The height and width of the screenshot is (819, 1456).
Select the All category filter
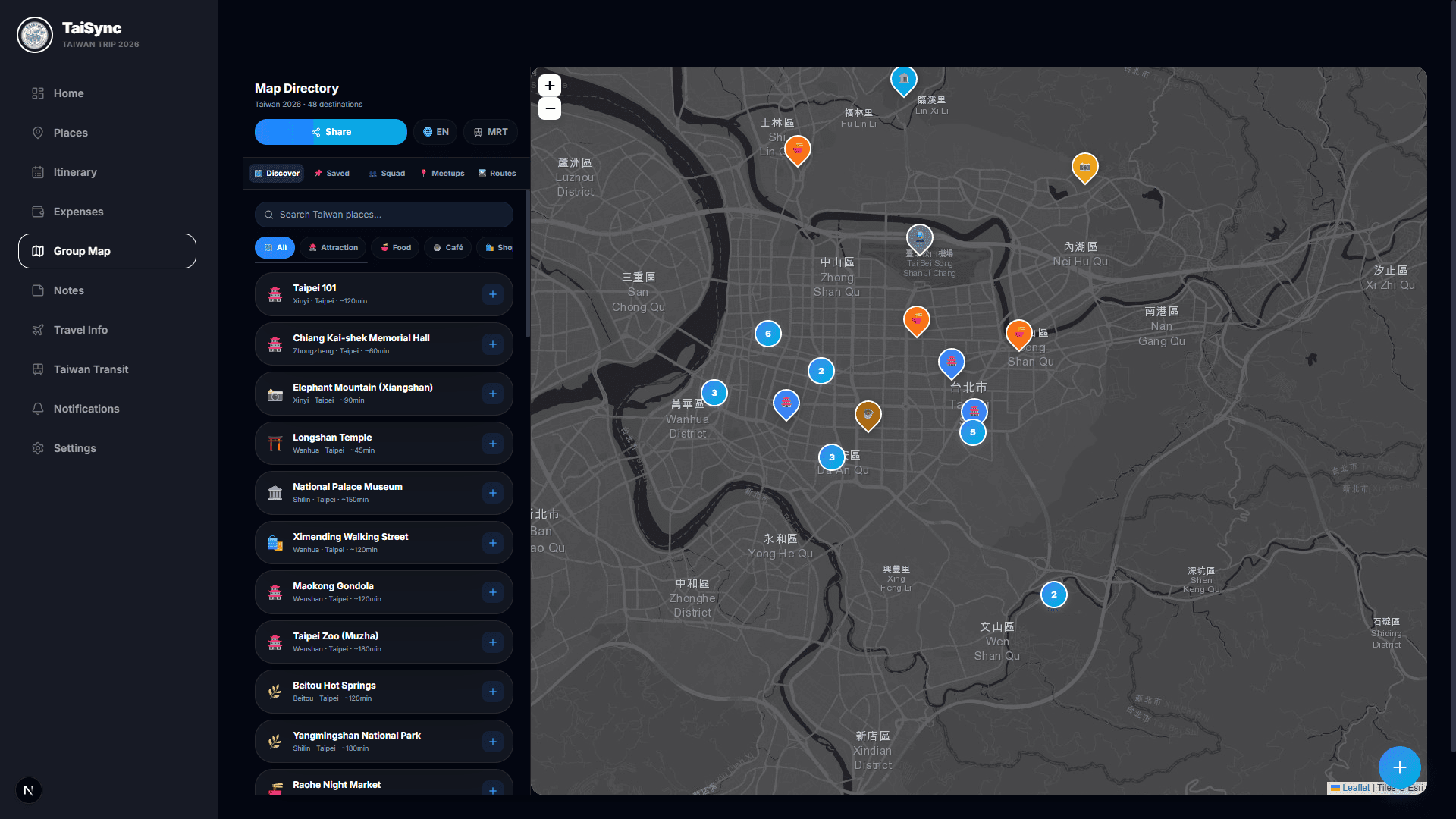pyautogui.click(x=275, y=248)
